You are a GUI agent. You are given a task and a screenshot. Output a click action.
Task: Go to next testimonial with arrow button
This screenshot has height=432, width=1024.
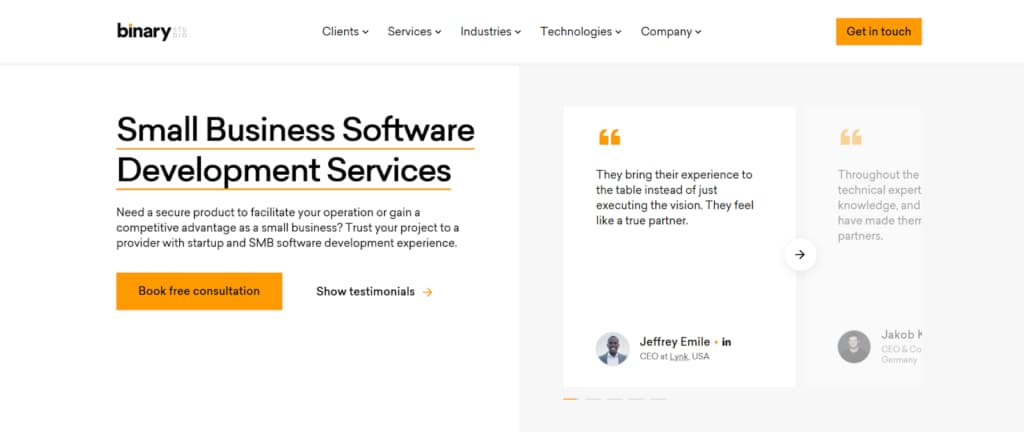800,255
